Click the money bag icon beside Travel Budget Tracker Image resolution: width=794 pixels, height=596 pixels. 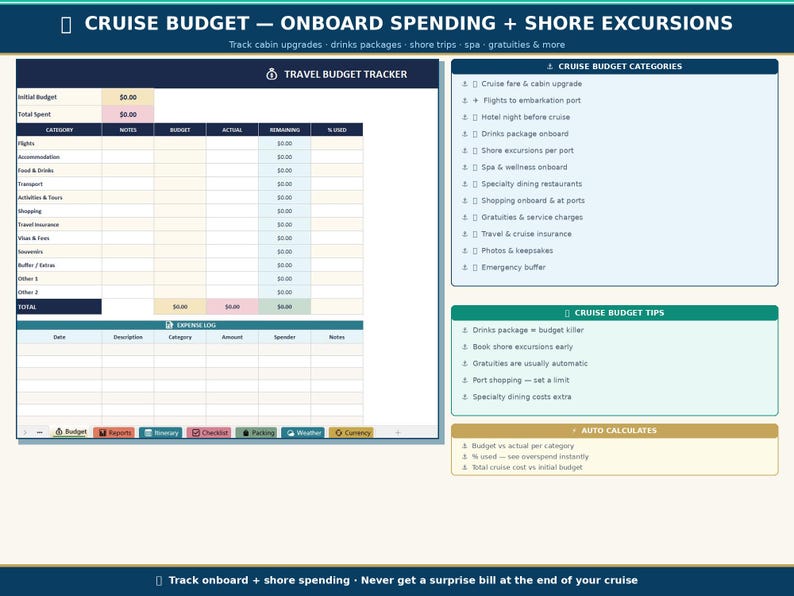coord(271,74)
